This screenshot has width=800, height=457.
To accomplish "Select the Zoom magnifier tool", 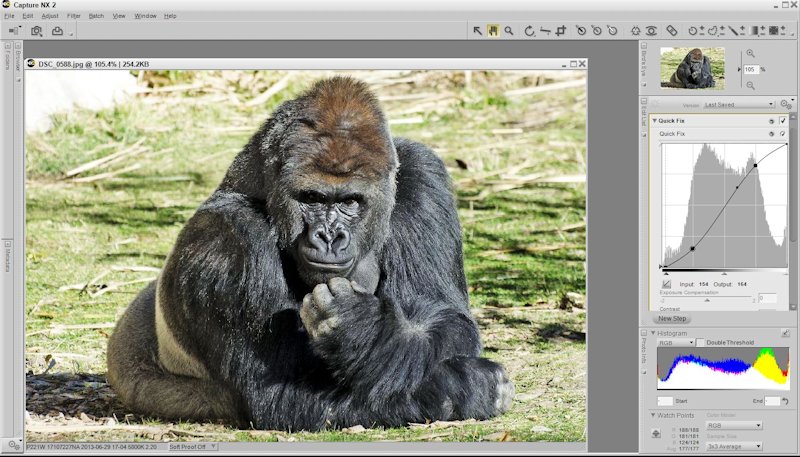I will pos(509,31).
